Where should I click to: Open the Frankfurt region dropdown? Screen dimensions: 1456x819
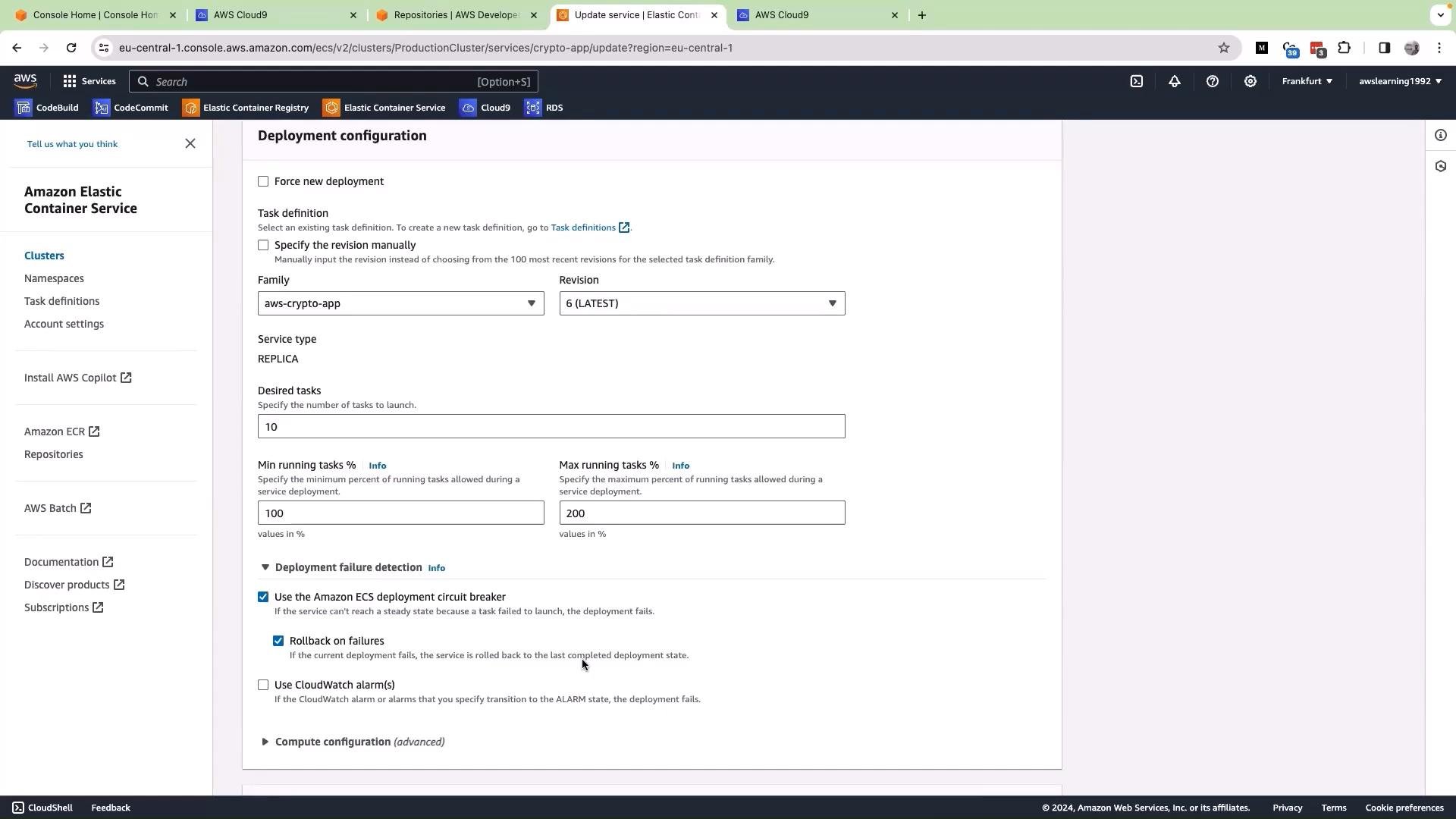point(1307,81)
